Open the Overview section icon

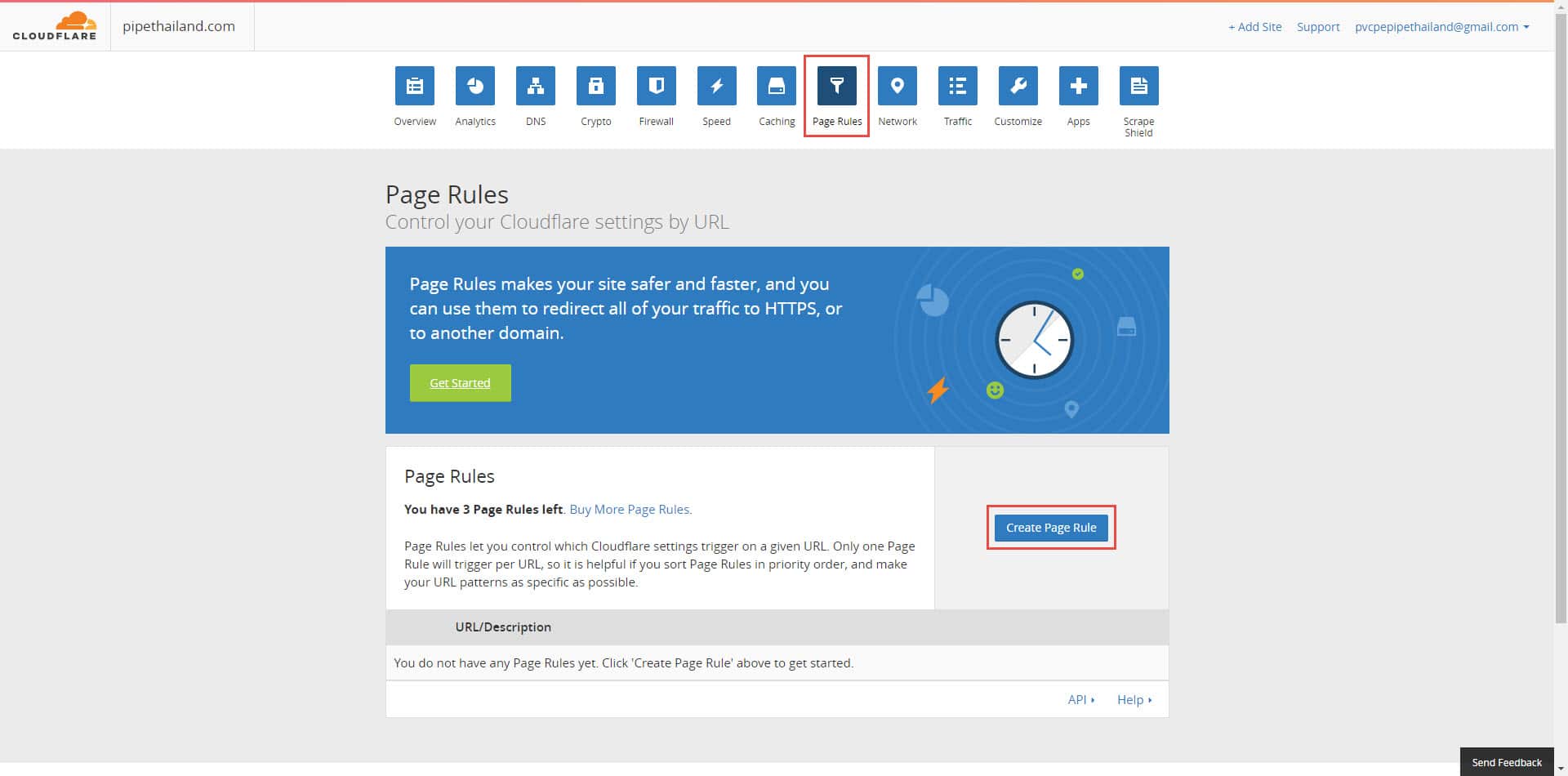click(415, 86)
